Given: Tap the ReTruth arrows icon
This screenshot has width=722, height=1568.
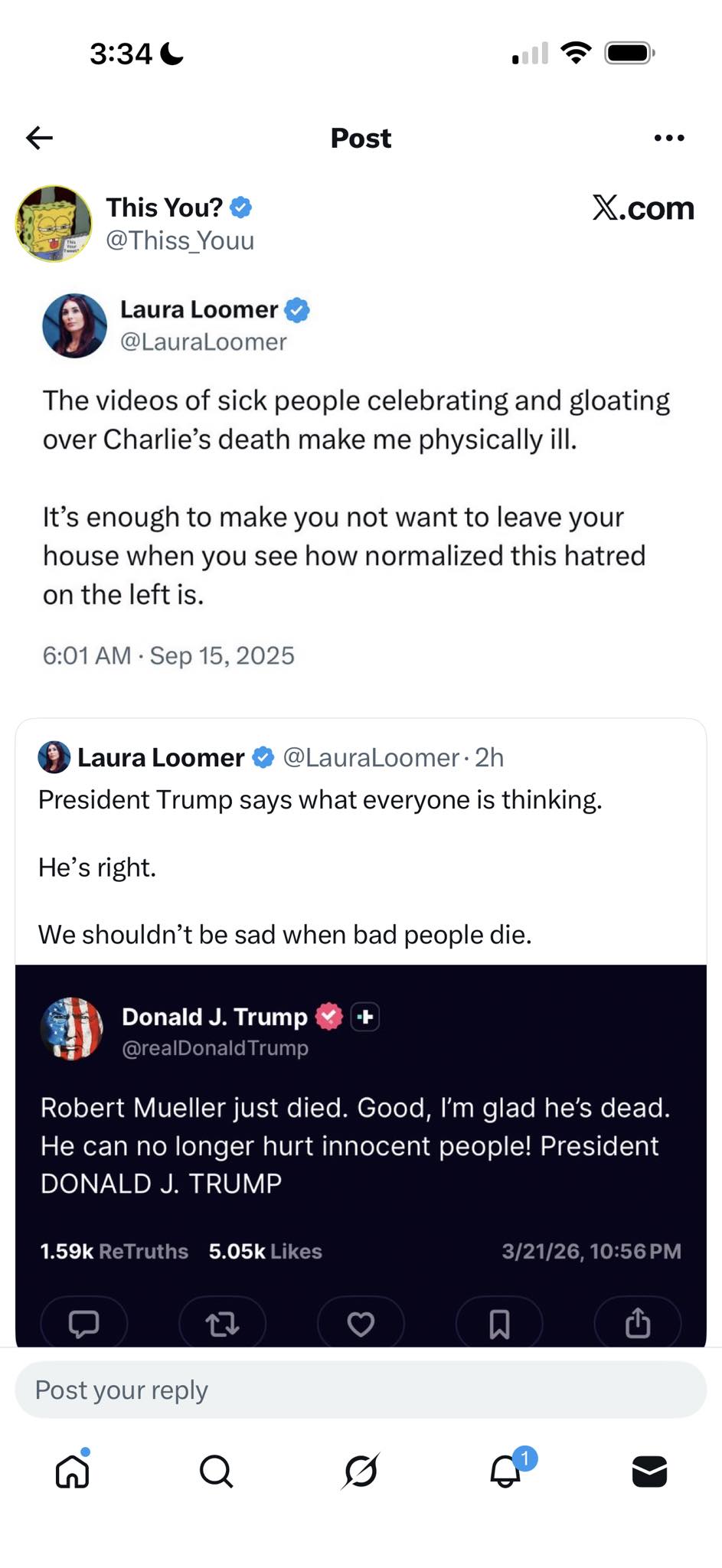Looking at the screenshot, I should [222, 1323].
